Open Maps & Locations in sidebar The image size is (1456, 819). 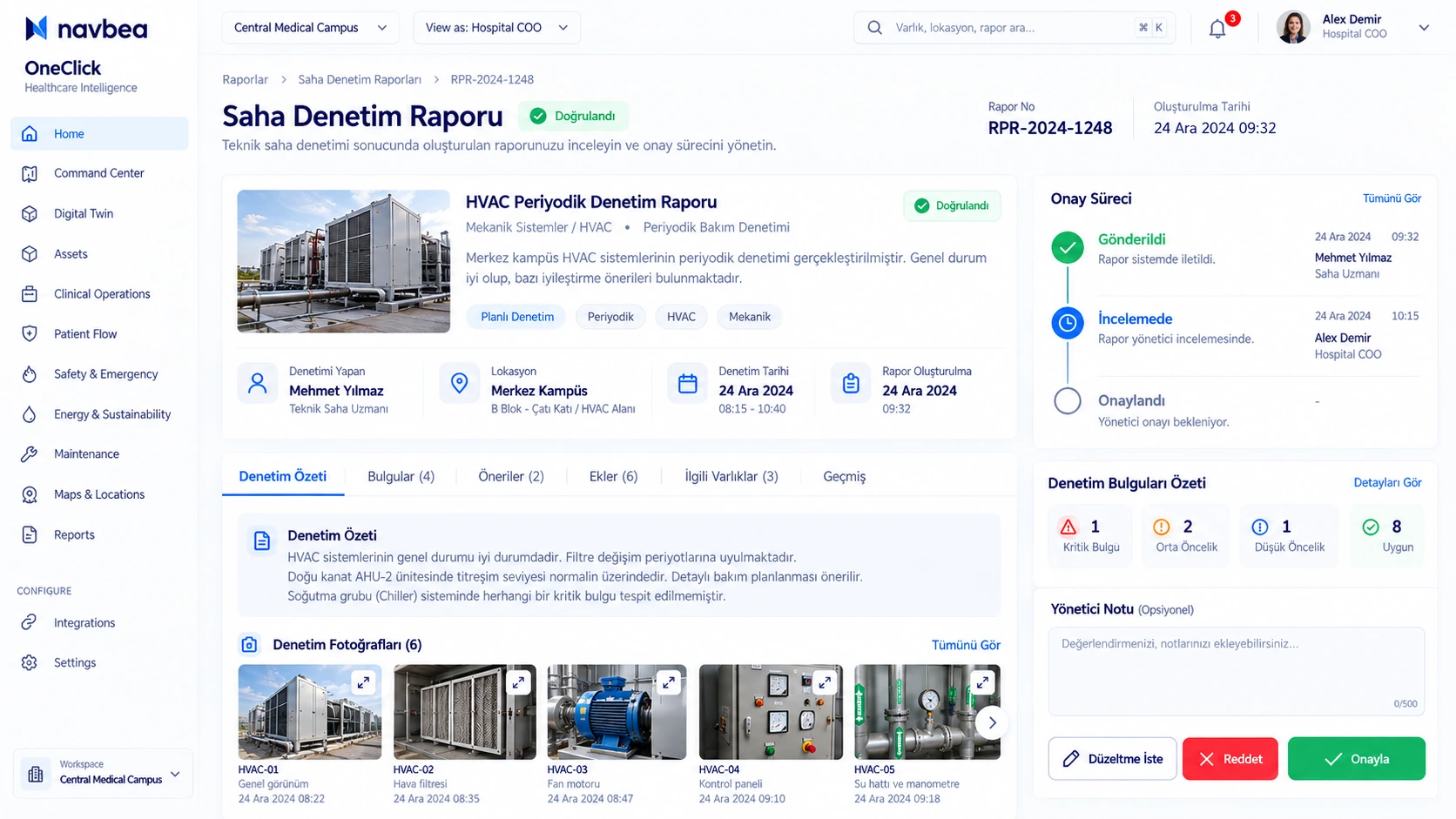(99, 494)
